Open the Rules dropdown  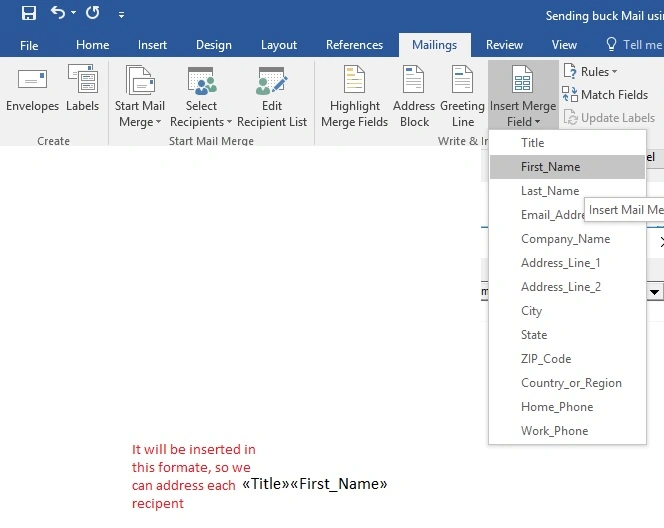pos(591,72)
